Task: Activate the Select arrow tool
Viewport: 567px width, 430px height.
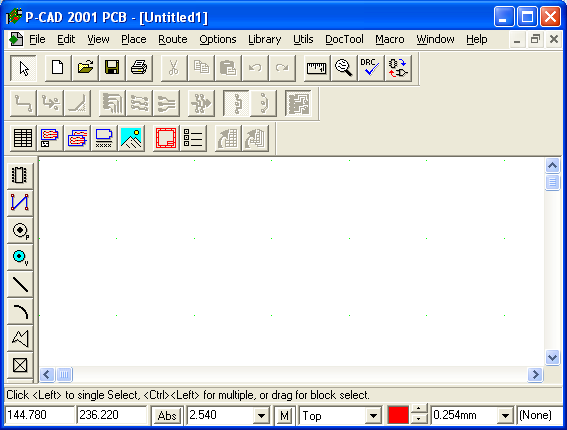Action: [x=23, y=68]
